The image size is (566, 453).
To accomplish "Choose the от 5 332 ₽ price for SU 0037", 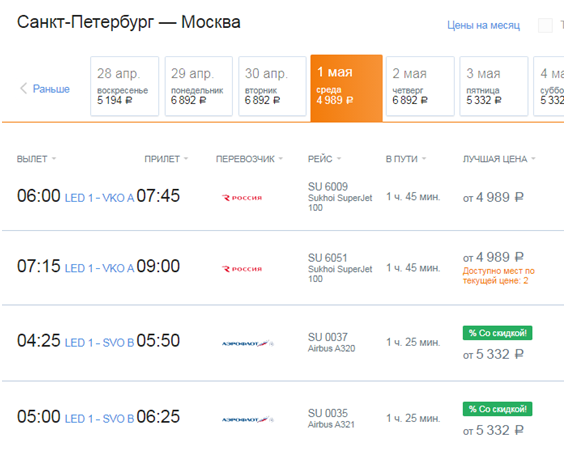I will pyautogui.click(x=493, y=354).
